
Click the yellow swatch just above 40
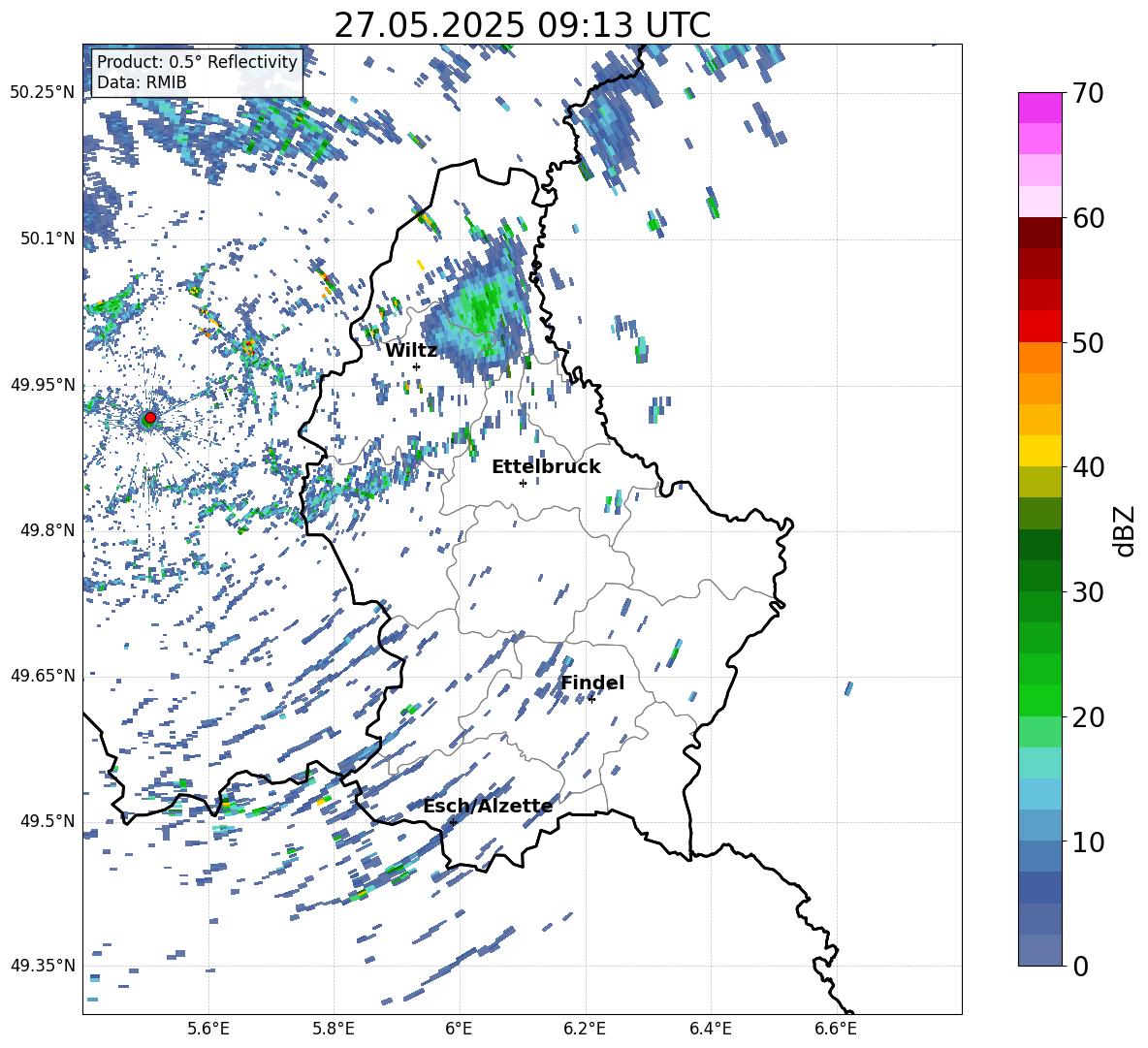click(x=1039, y=450)
